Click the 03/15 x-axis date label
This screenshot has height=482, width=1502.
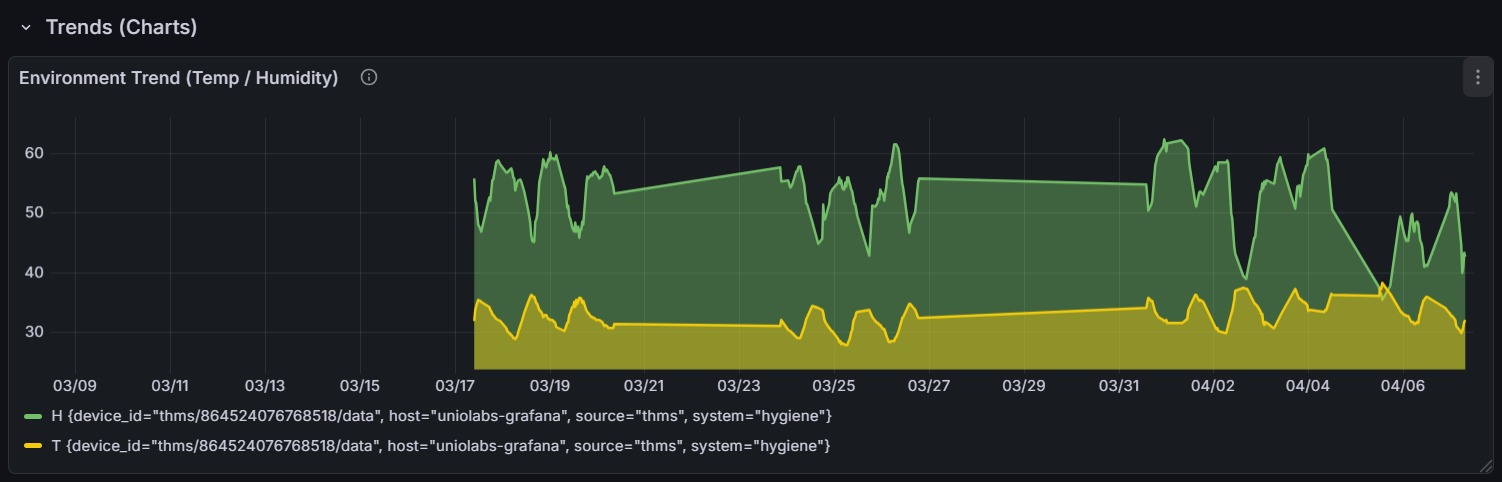[360, 385]
